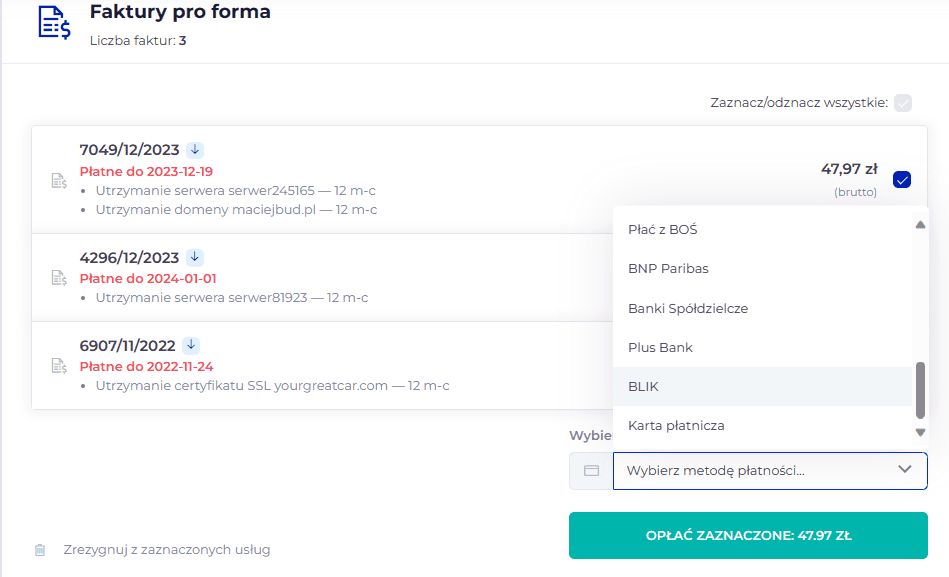This screenshot has width=949, height=577.
Task: Click the document icon beside invoice 7049/12/2023
Action: 59,180
